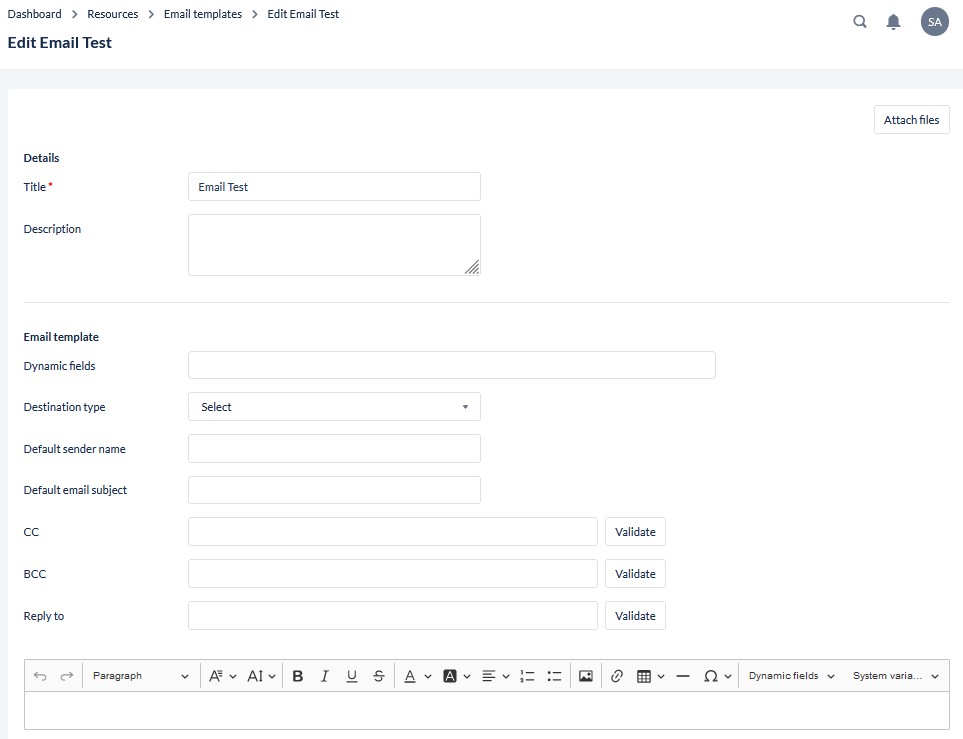Viewport: 963px width, 739px height.
Task: Navigate to Resources in breadcrumb
Action: 113,14
